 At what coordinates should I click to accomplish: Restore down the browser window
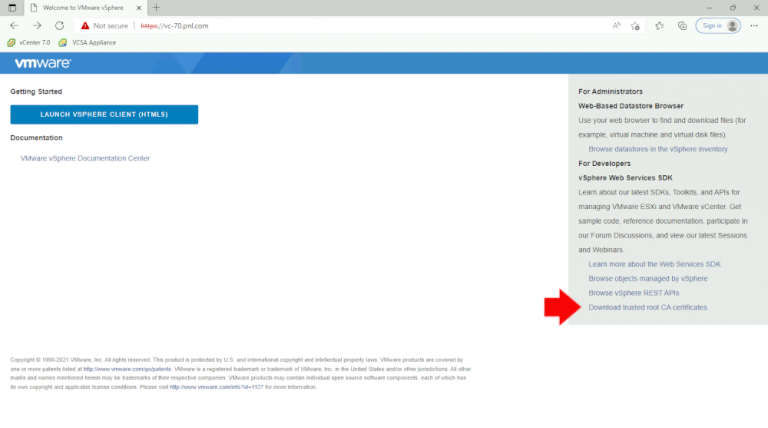coord(733,8)
